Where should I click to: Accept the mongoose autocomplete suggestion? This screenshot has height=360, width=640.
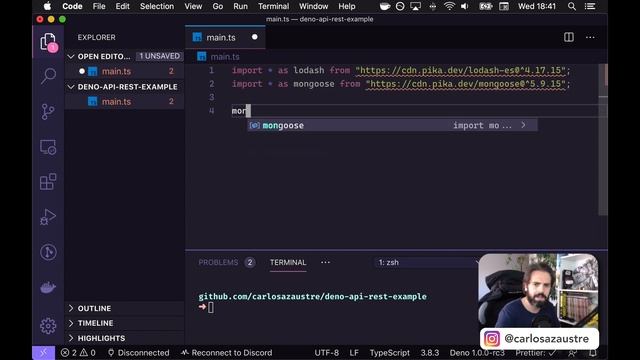tap(392, 125)
